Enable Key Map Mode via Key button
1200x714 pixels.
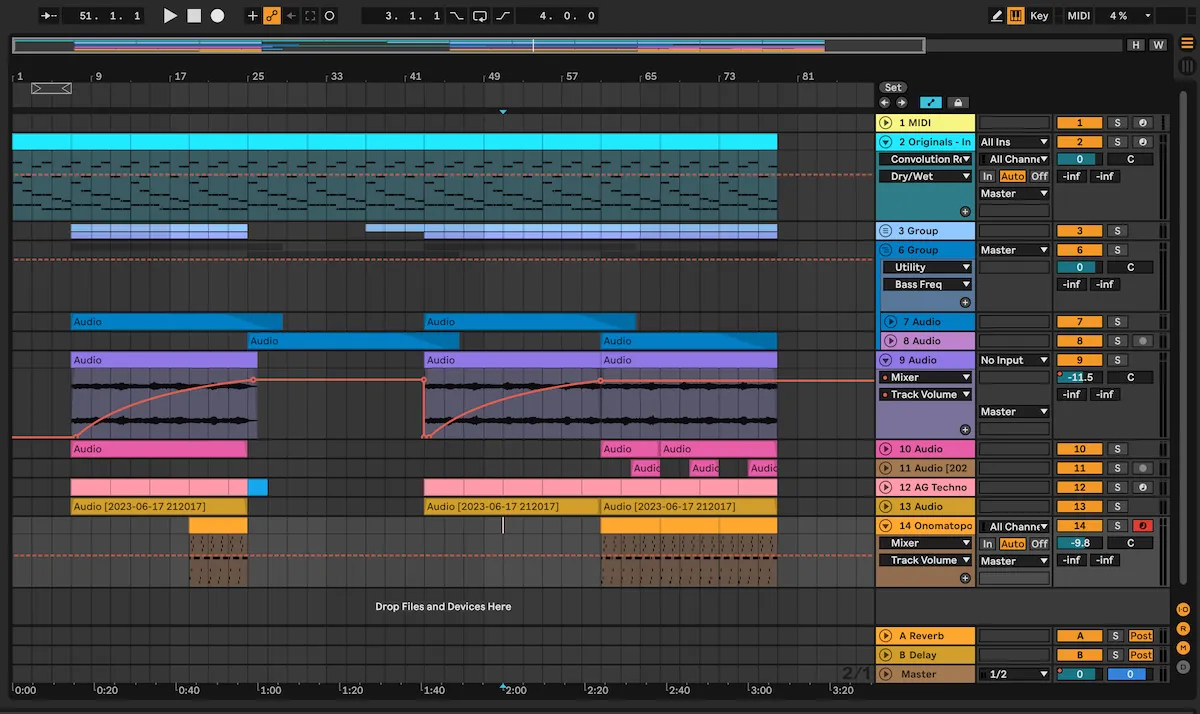(x=1040, y=16)
